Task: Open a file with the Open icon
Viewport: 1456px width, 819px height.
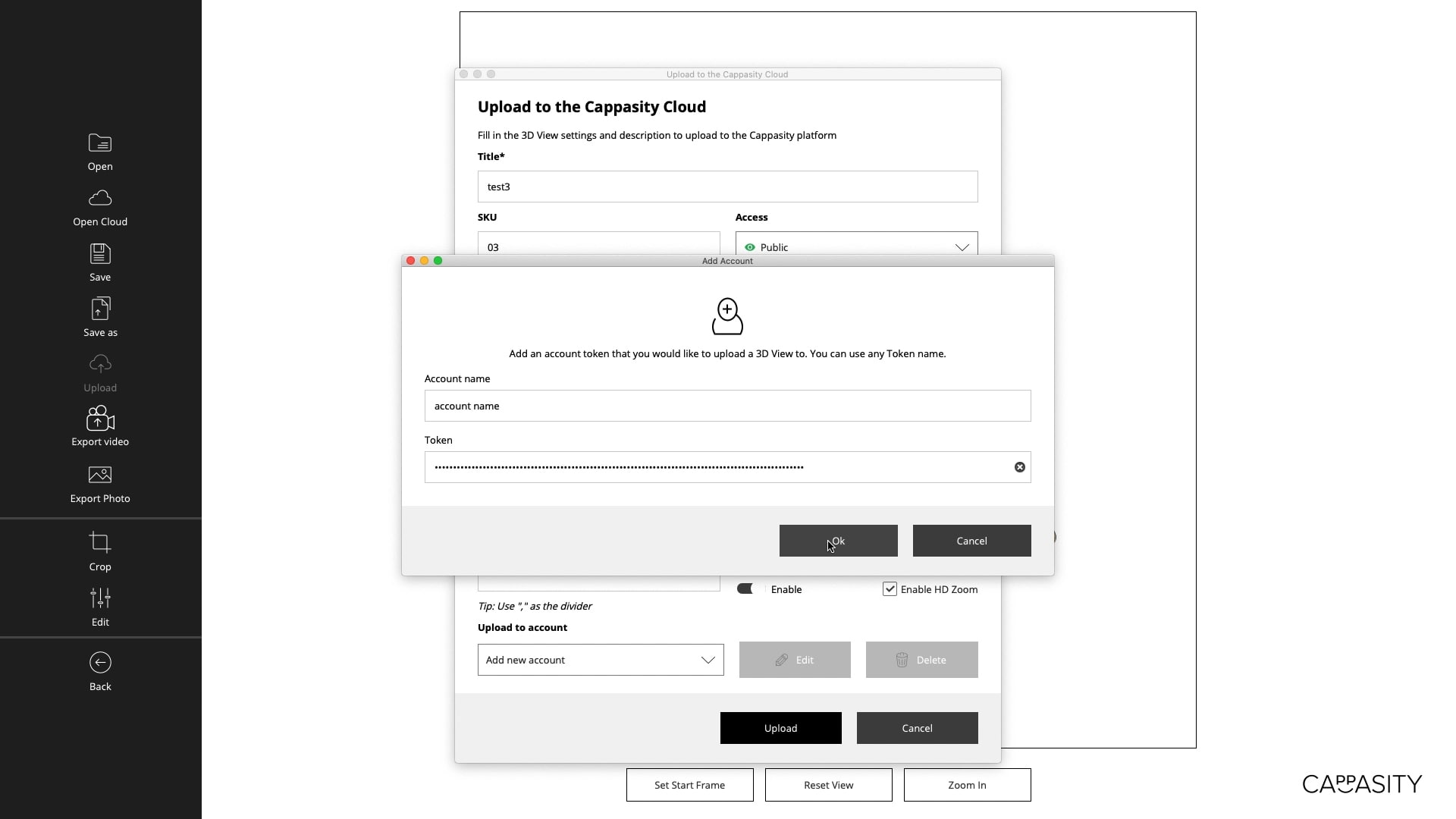Action: [x=100, y=143]
